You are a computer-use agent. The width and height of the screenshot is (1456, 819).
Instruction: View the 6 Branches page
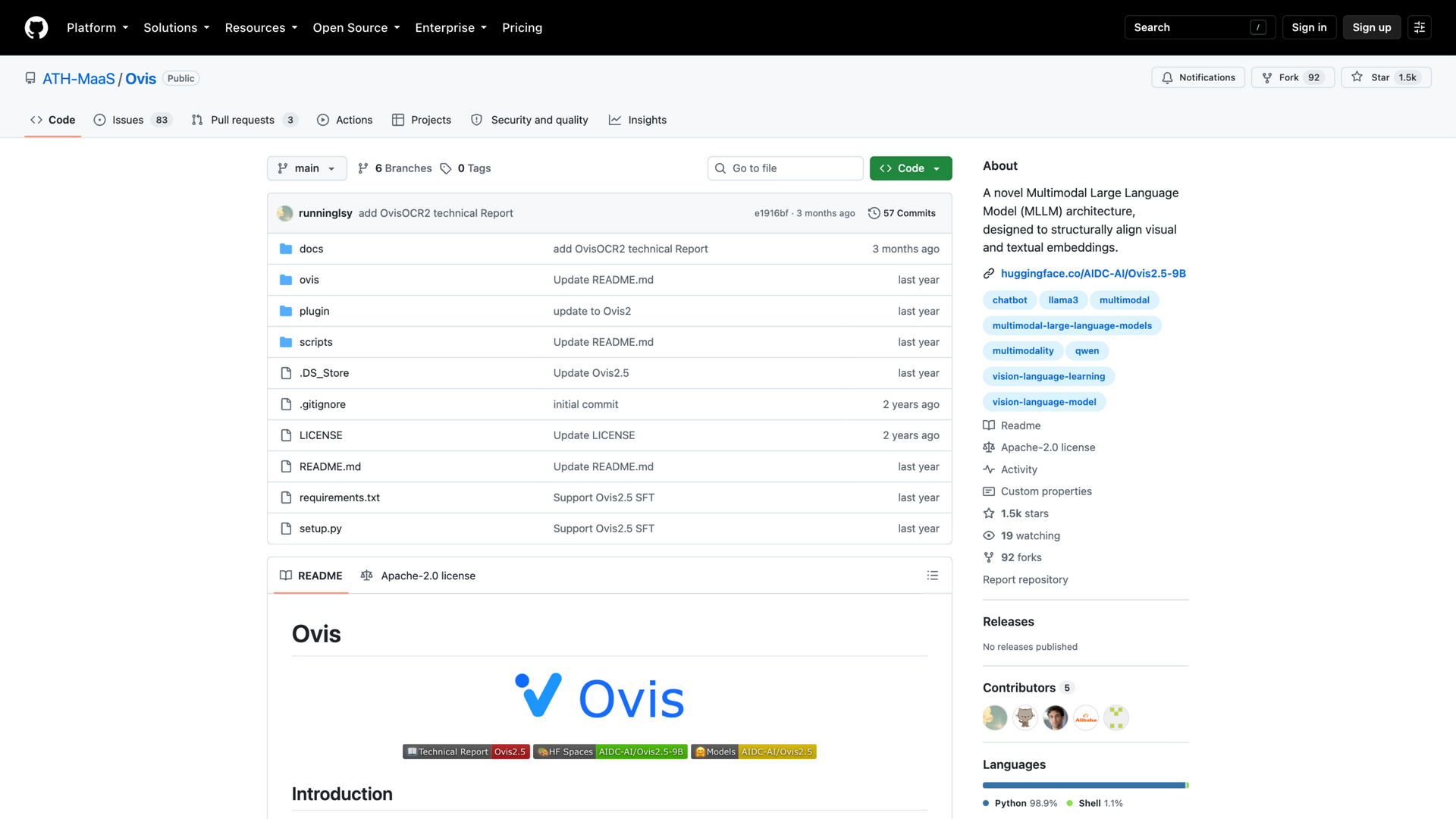395,168
